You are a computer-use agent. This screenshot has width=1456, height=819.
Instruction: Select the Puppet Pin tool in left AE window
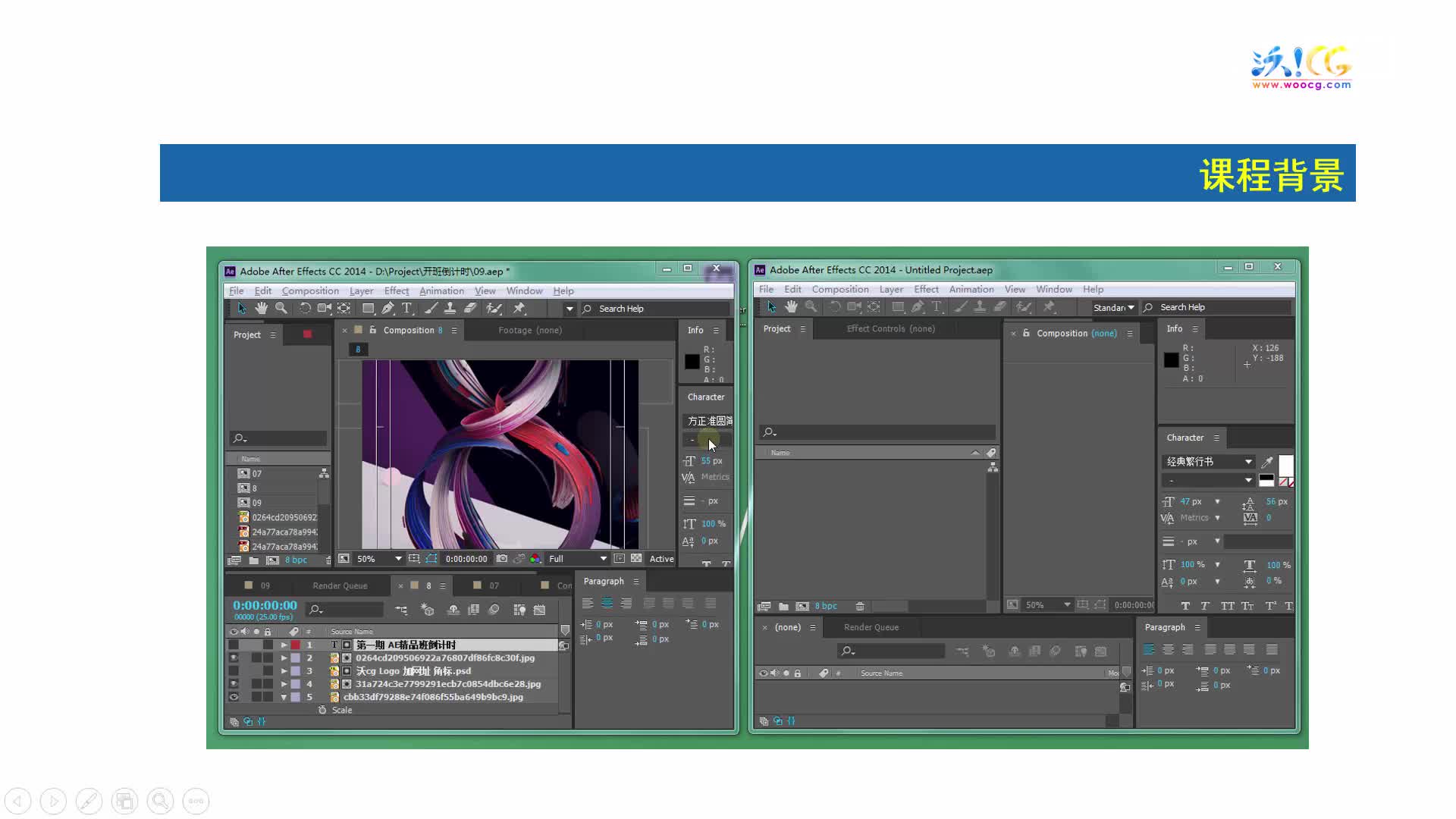(x=519, y=308)
